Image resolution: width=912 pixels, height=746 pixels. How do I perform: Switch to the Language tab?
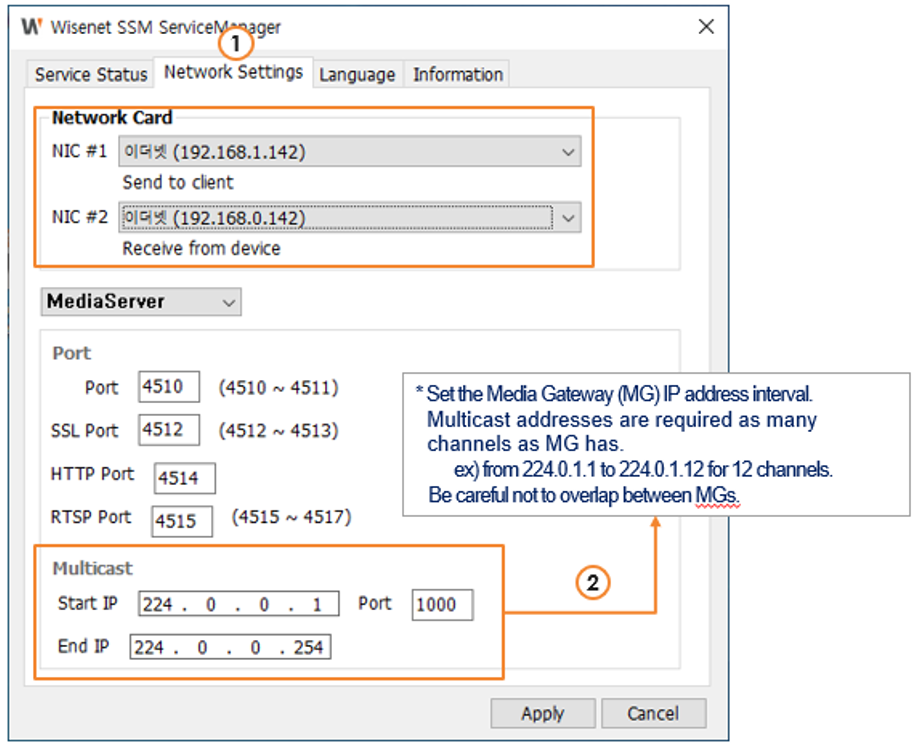357,75
